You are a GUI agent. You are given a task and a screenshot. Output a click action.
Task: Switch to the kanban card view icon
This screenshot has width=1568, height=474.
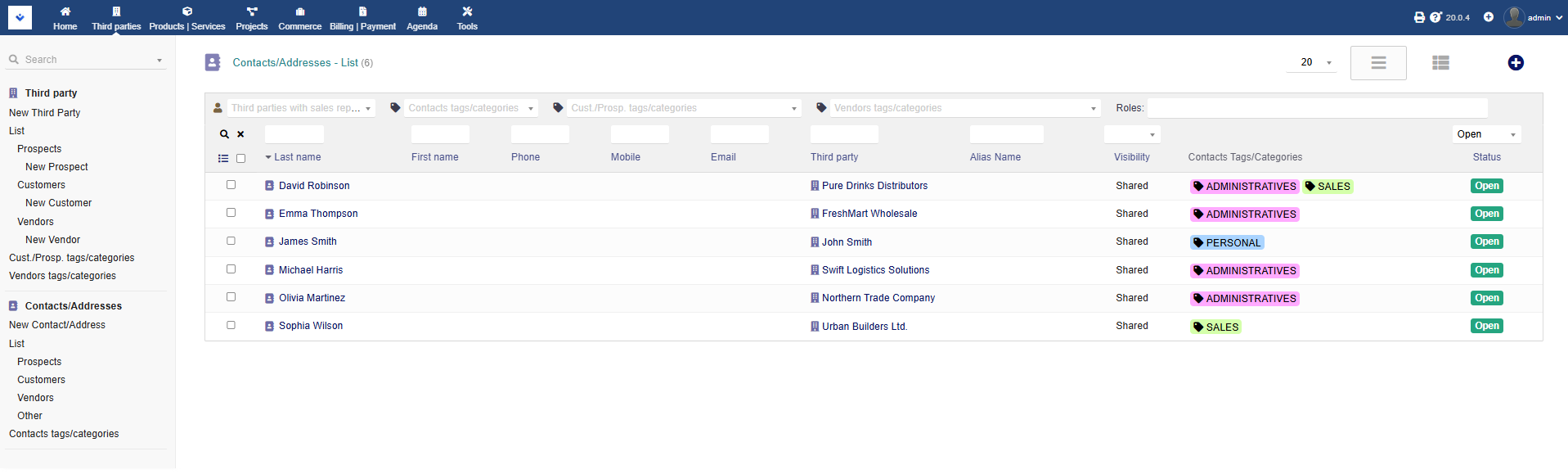pos(1440,63)
